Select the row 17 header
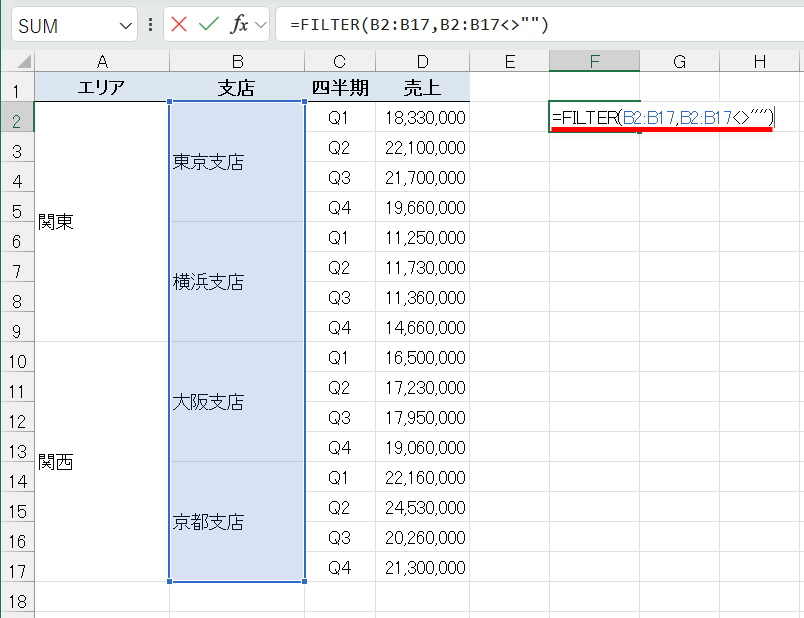Image resolution: width=804 pixels, height=618 pixels. 17,567
